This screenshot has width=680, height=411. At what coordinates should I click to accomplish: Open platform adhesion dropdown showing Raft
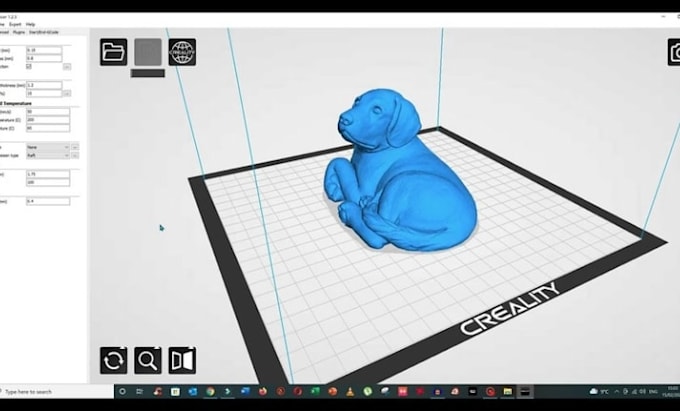point(48,155)
